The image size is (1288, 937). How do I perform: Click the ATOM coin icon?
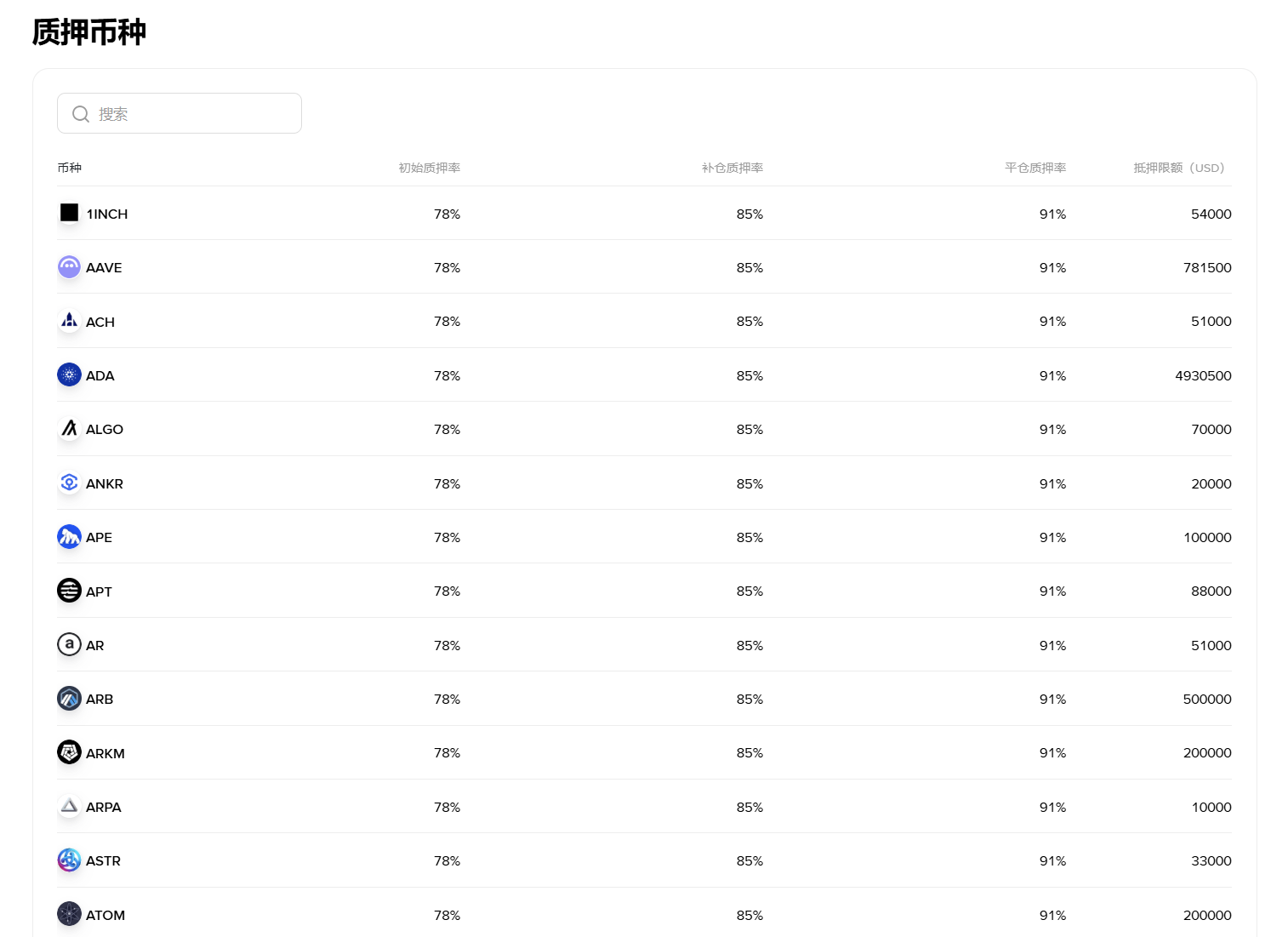69,914
